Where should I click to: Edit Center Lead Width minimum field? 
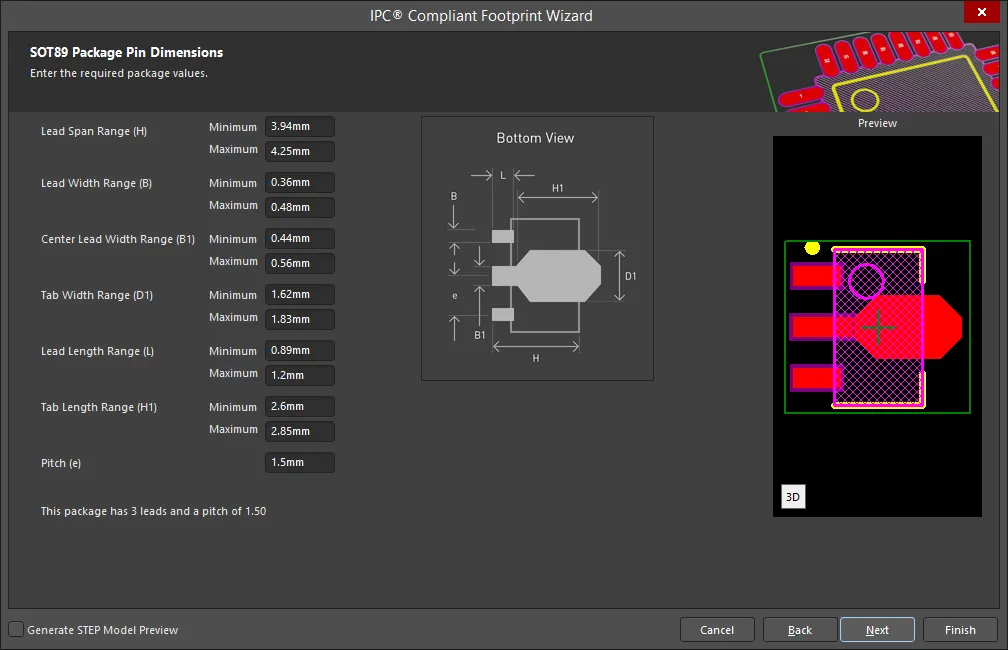click(x=300, y=238)
